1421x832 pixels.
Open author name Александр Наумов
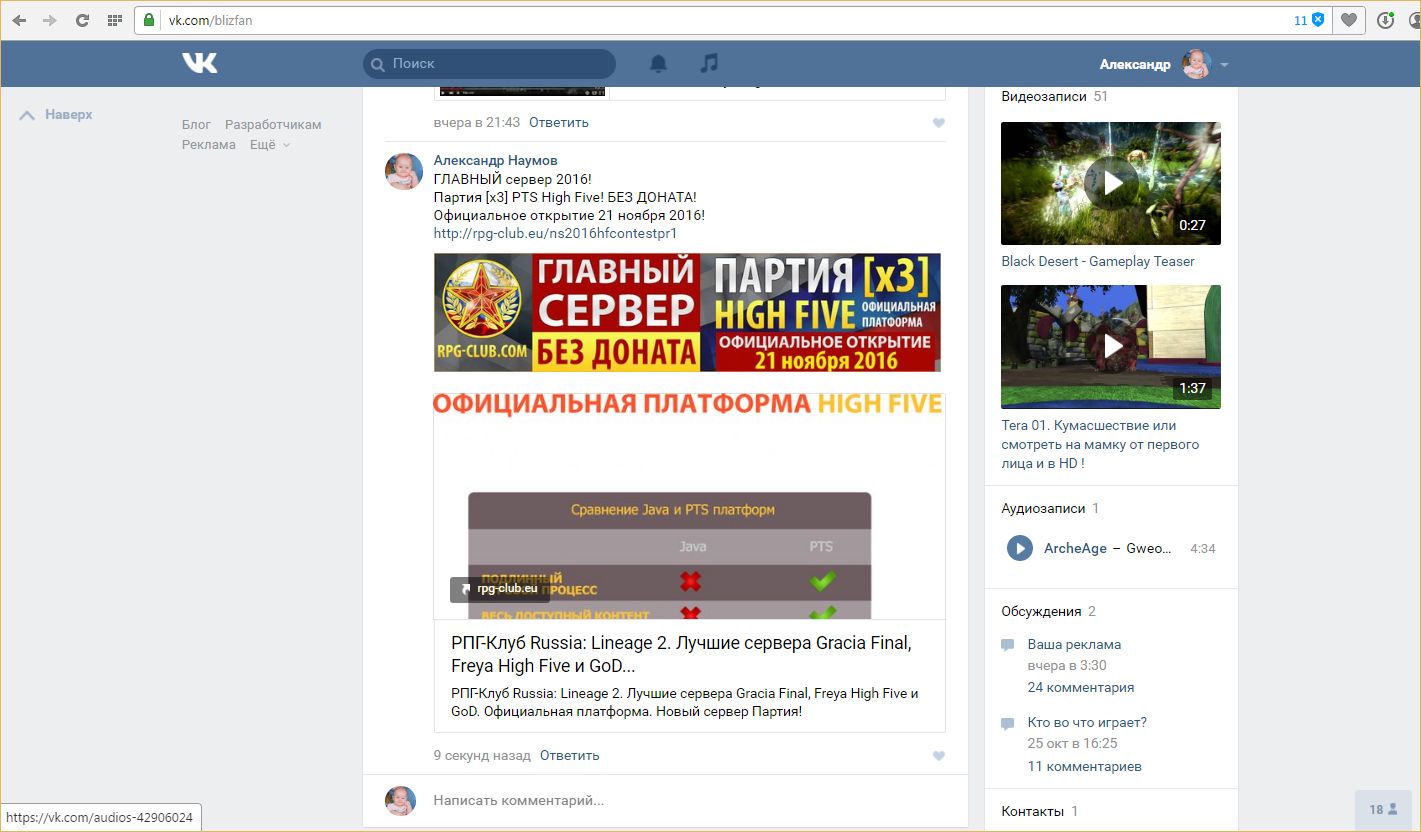[x=496, y=160]
